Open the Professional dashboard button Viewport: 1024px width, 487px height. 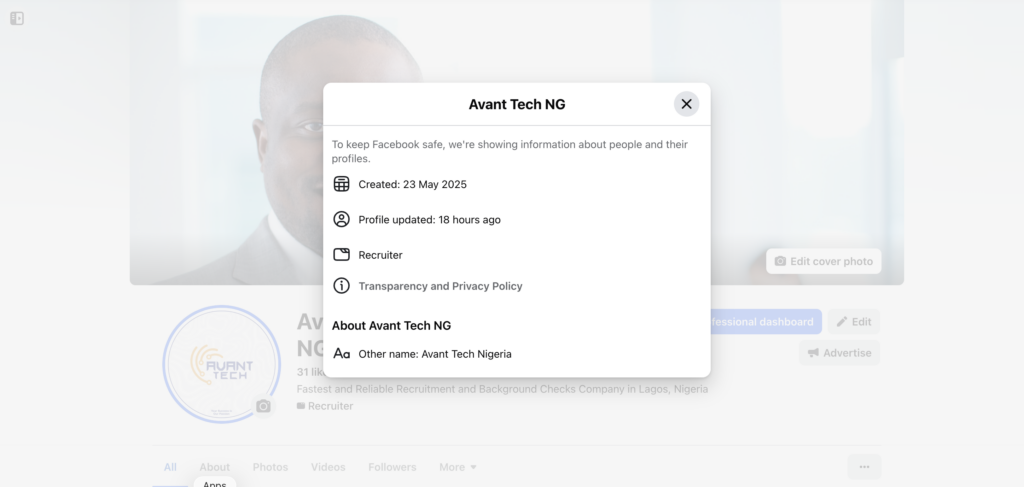[765, 322]
